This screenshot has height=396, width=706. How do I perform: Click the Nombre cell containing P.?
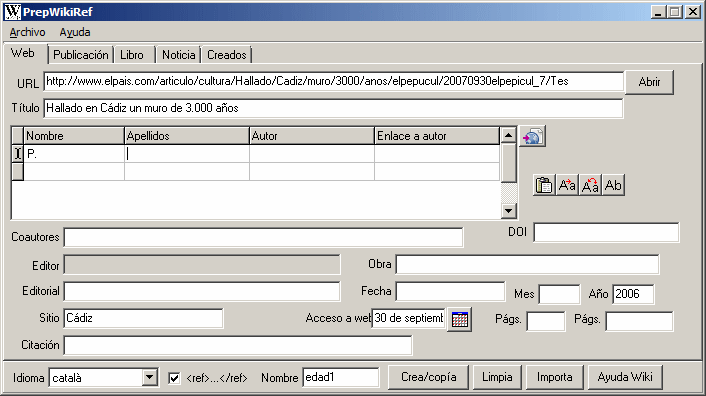(74, 154)
